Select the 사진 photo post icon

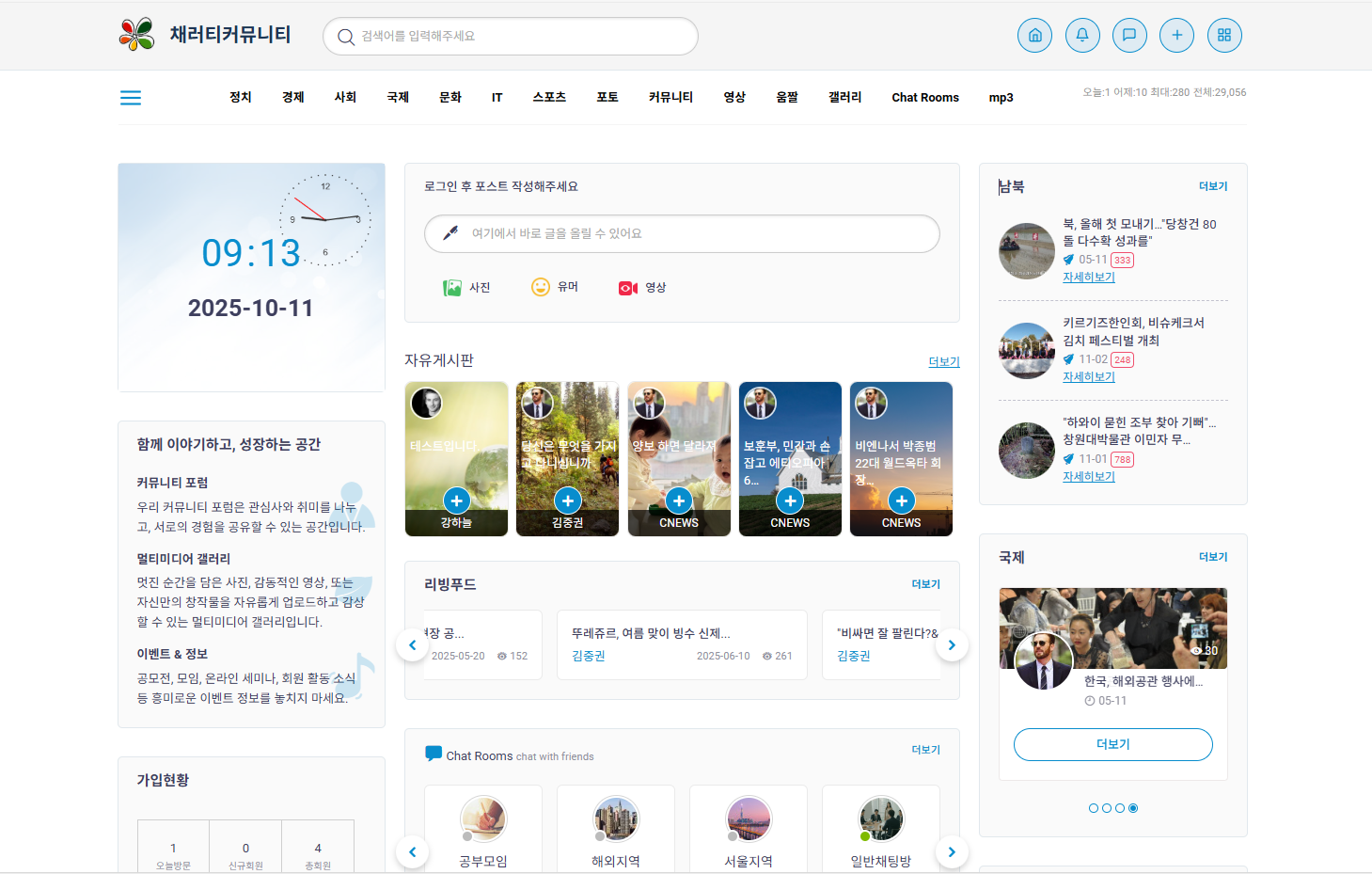[x=452, y=288]
